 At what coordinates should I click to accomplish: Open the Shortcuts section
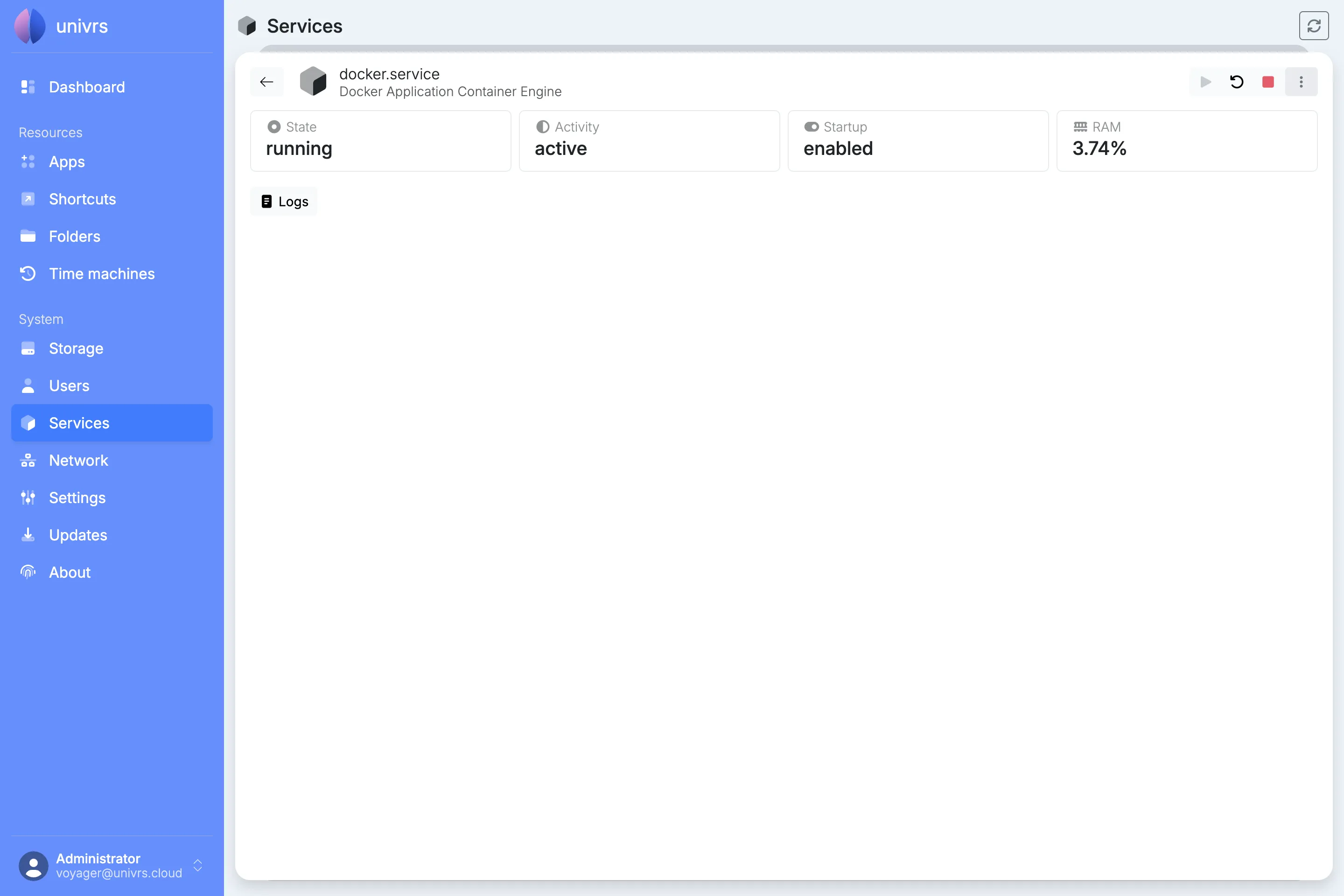pos(112,199)
